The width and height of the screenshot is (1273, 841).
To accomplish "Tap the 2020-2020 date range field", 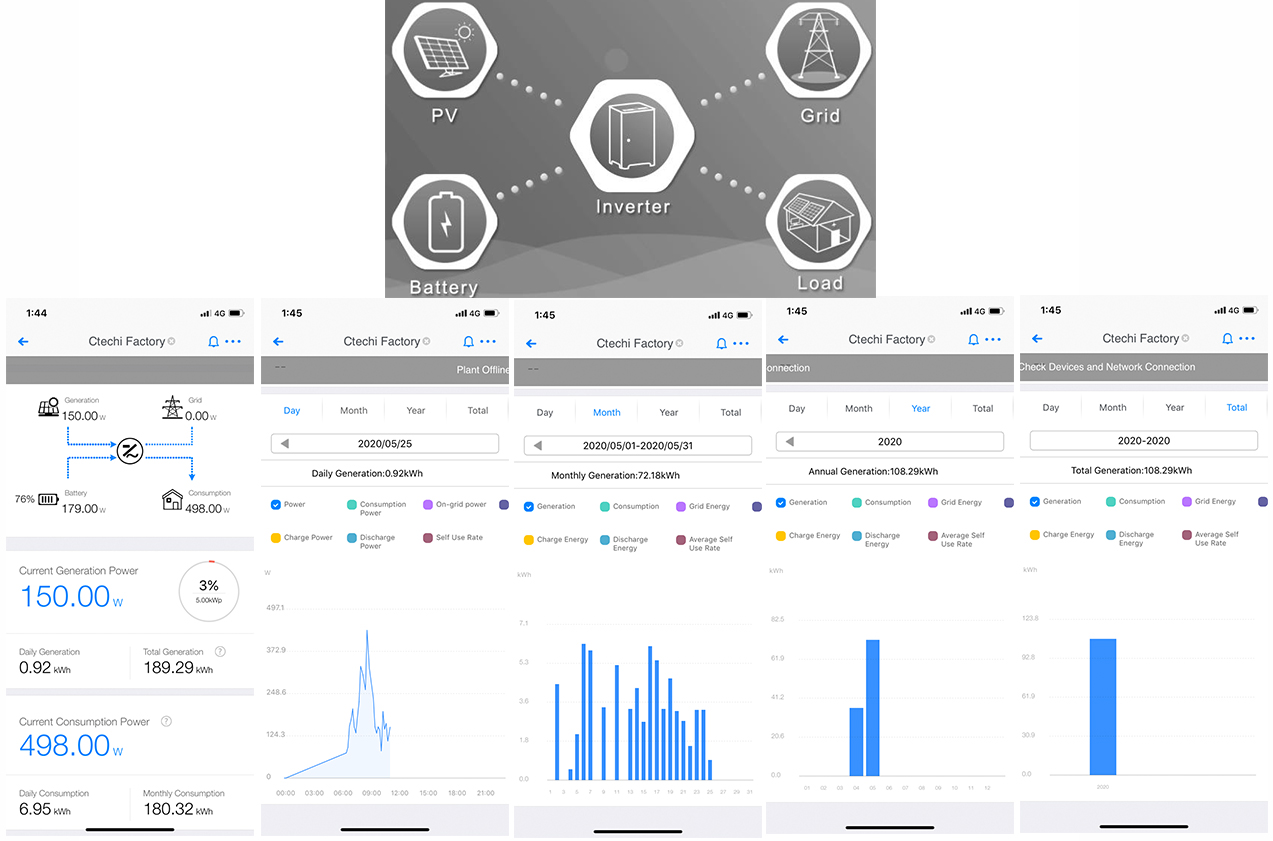I will 1143,441.
